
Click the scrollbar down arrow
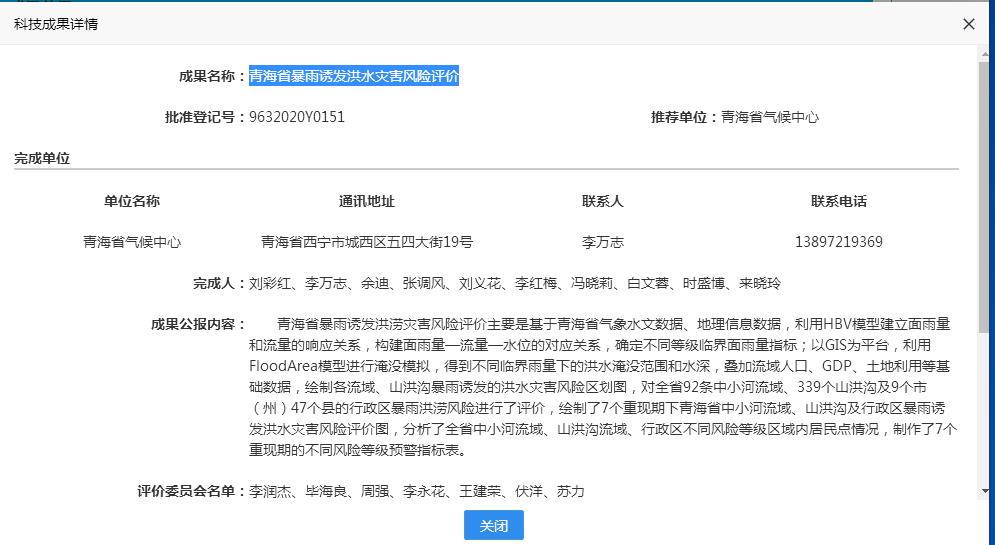pos(986,493)
